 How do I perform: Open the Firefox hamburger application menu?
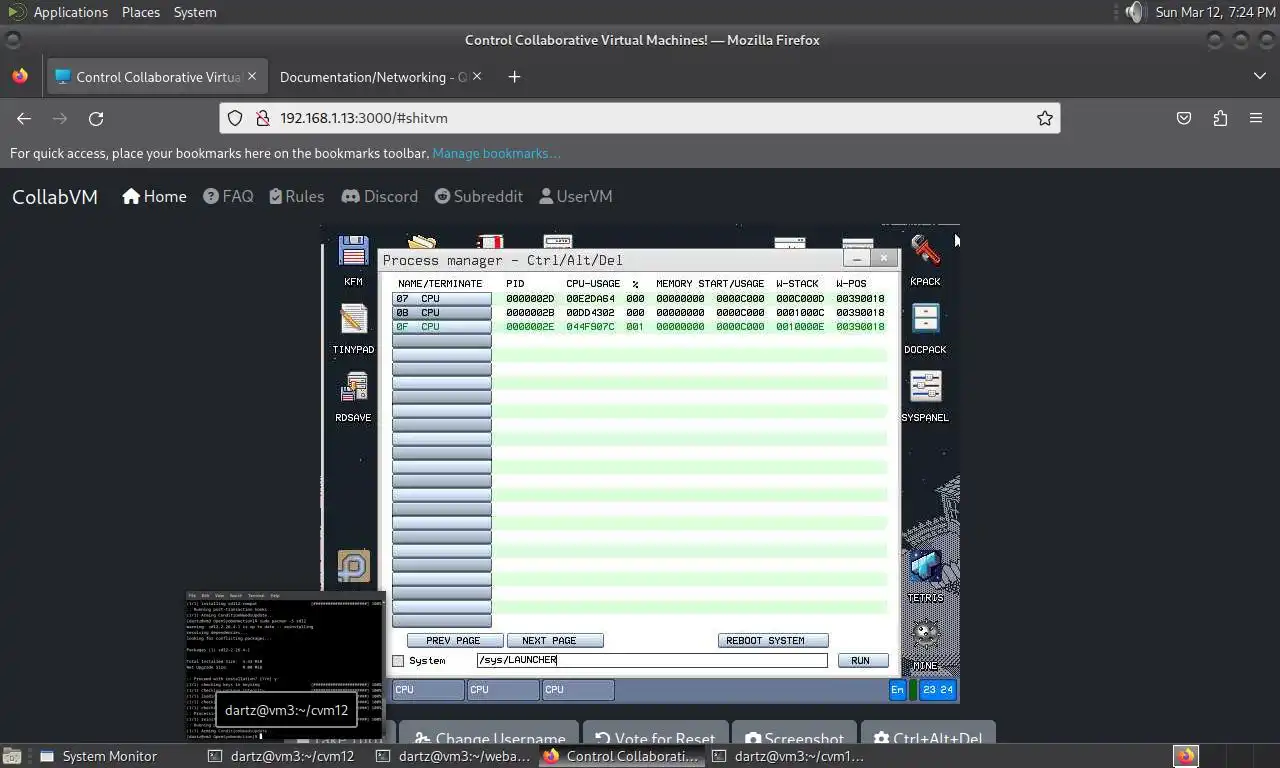[1256, 118]
